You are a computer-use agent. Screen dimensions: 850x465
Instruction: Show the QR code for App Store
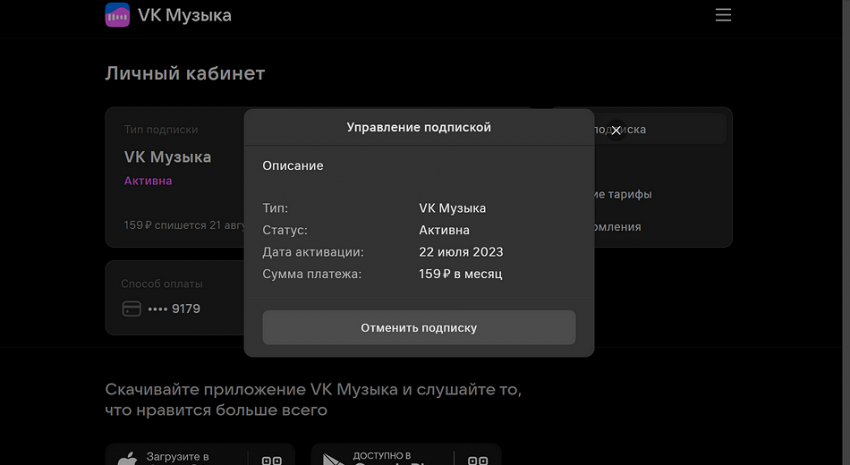pos(271,459)
